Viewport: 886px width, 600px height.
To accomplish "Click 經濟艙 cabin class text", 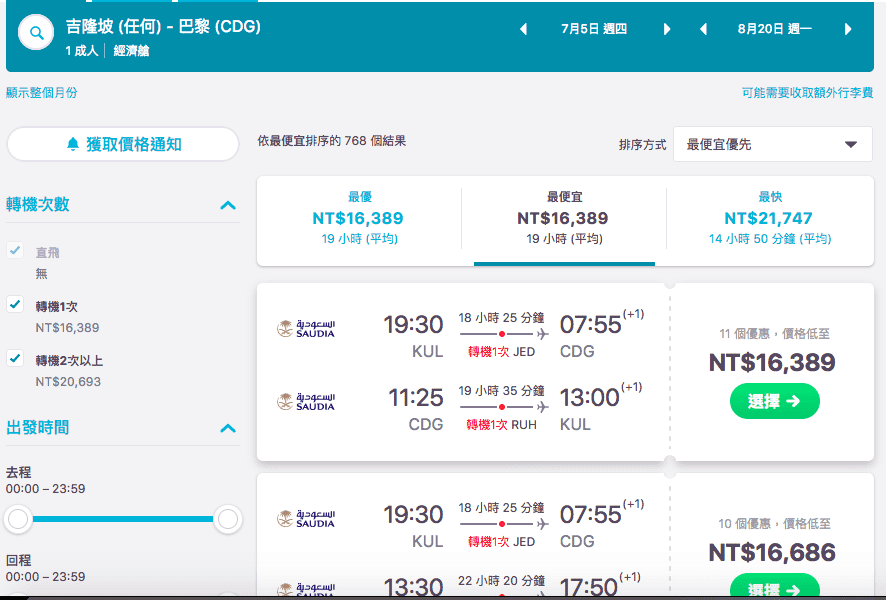I will pyautogui.click(x=131, y=51).
